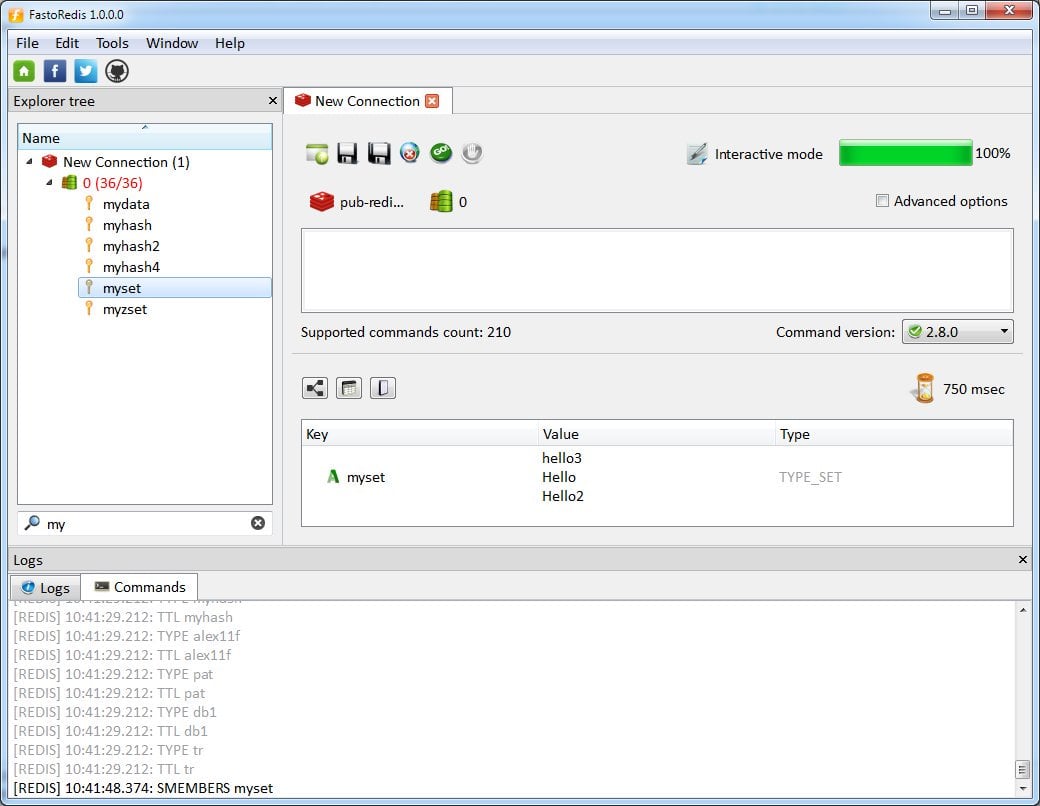1040x806 pixels.
Task: Click the 'TTL db1' log line
Action: coord(111,731)
